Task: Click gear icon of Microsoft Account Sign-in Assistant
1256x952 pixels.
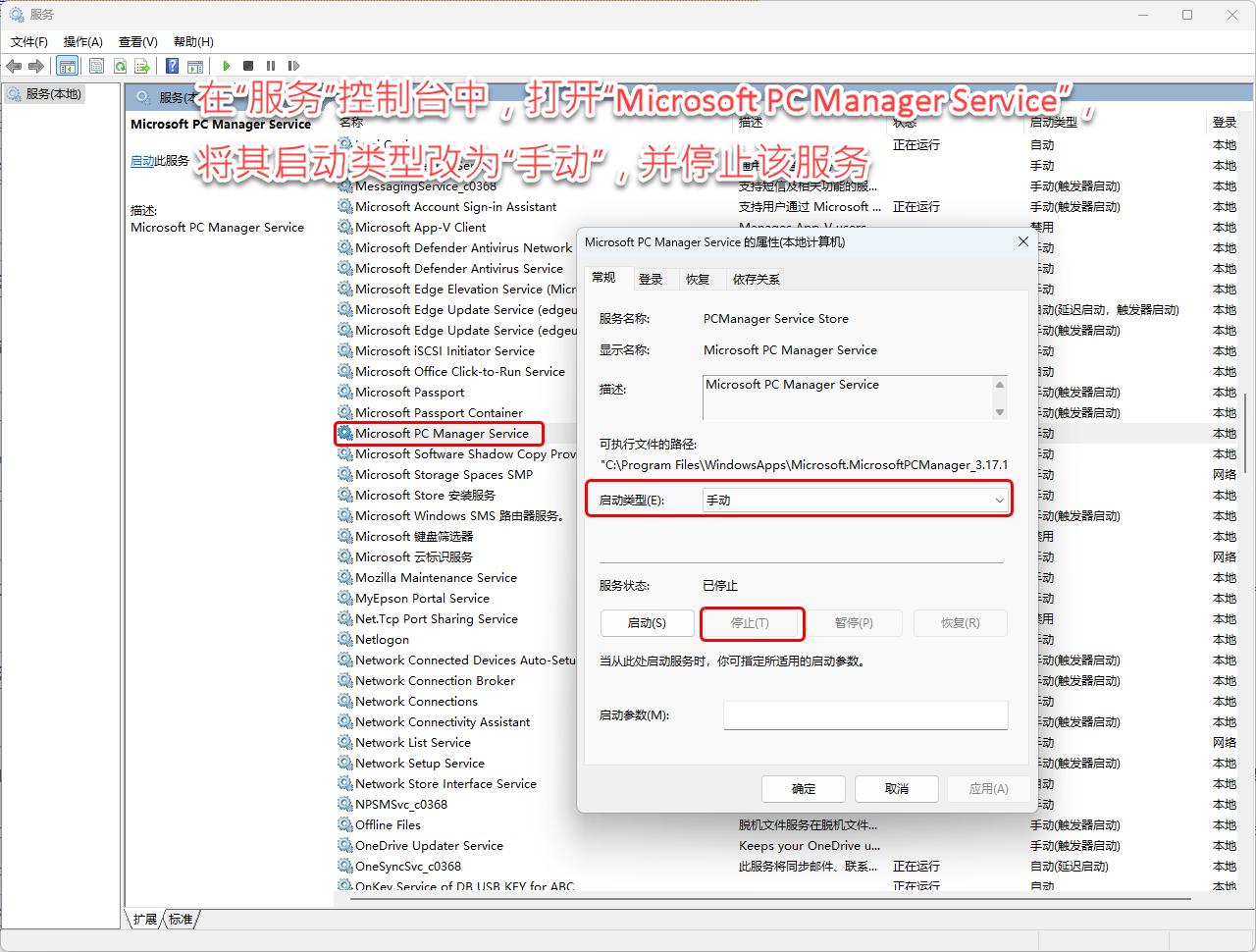Action: pos(345,206)
